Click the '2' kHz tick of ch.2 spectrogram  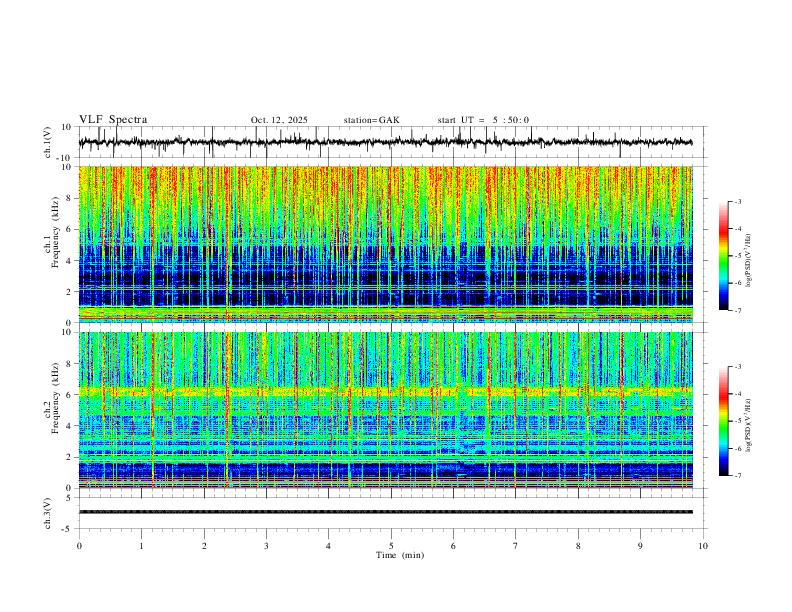tap(69, 457)
